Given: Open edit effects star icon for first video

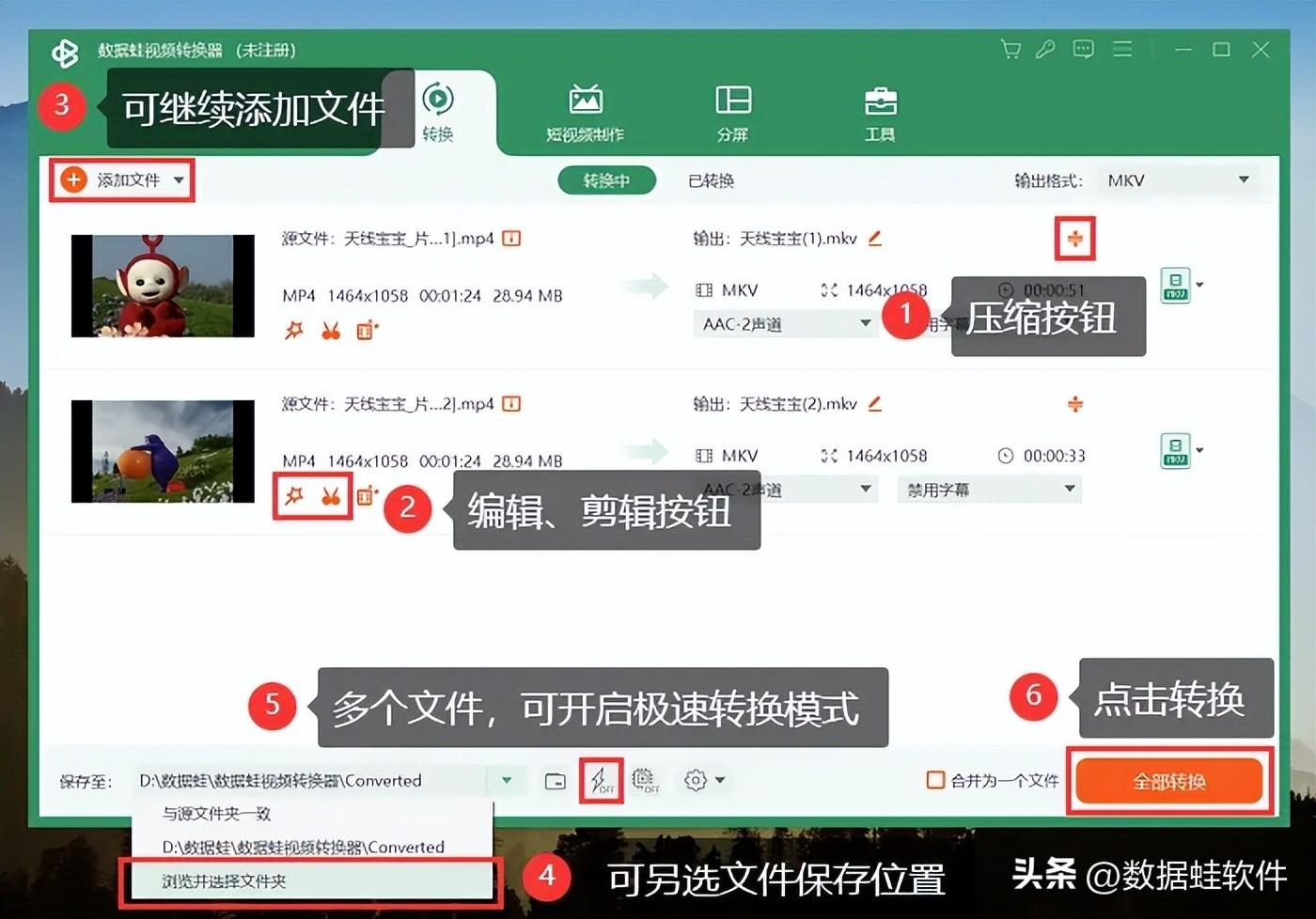Looking at the screenshot, I should tap(294, 331).
